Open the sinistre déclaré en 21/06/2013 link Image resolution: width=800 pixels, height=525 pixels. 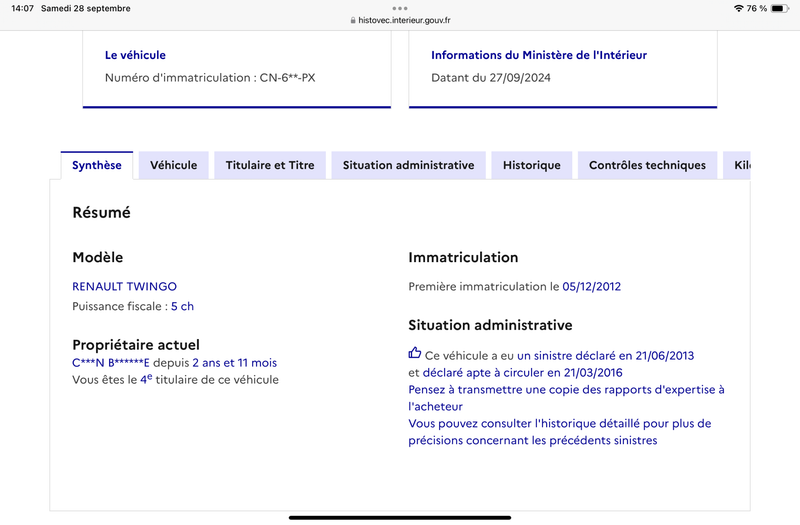tap(606, 356)
